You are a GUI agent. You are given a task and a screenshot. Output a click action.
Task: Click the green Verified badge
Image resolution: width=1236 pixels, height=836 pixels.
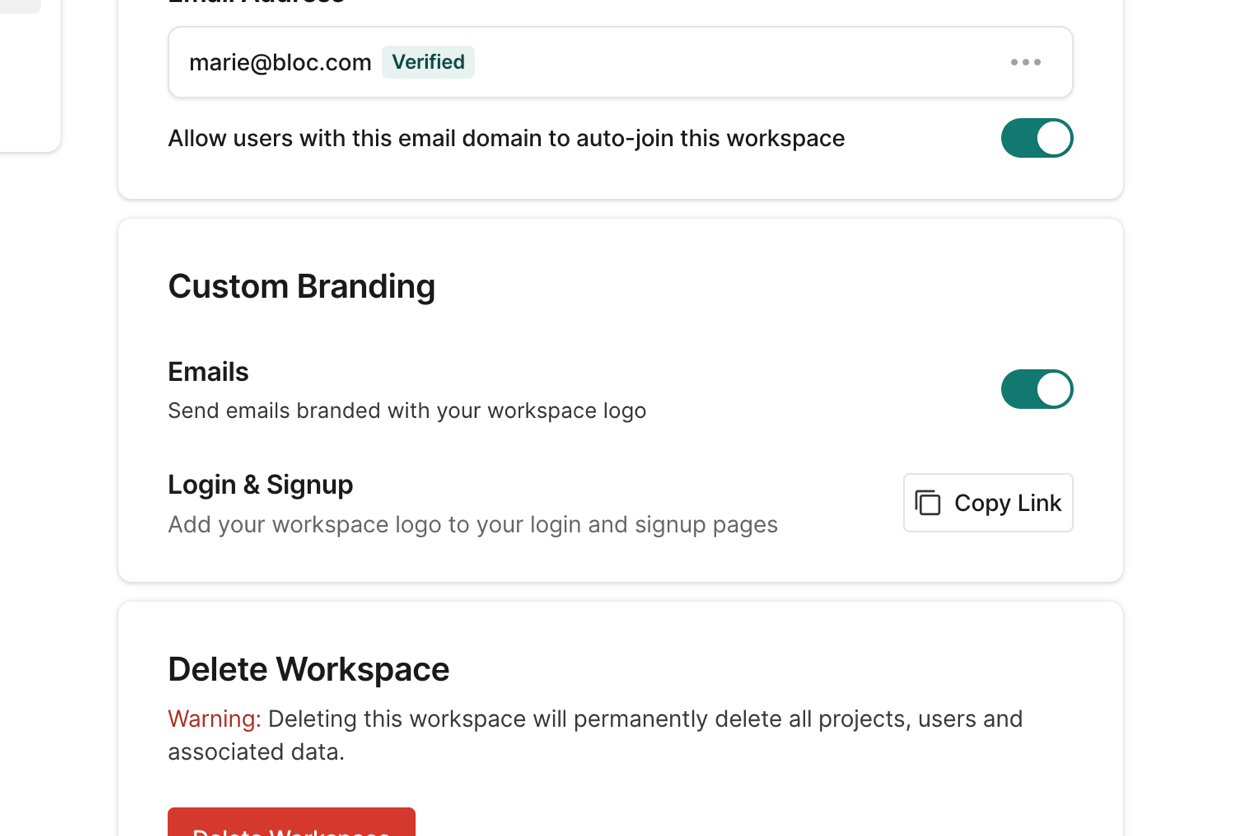click(x=428, y=62)
